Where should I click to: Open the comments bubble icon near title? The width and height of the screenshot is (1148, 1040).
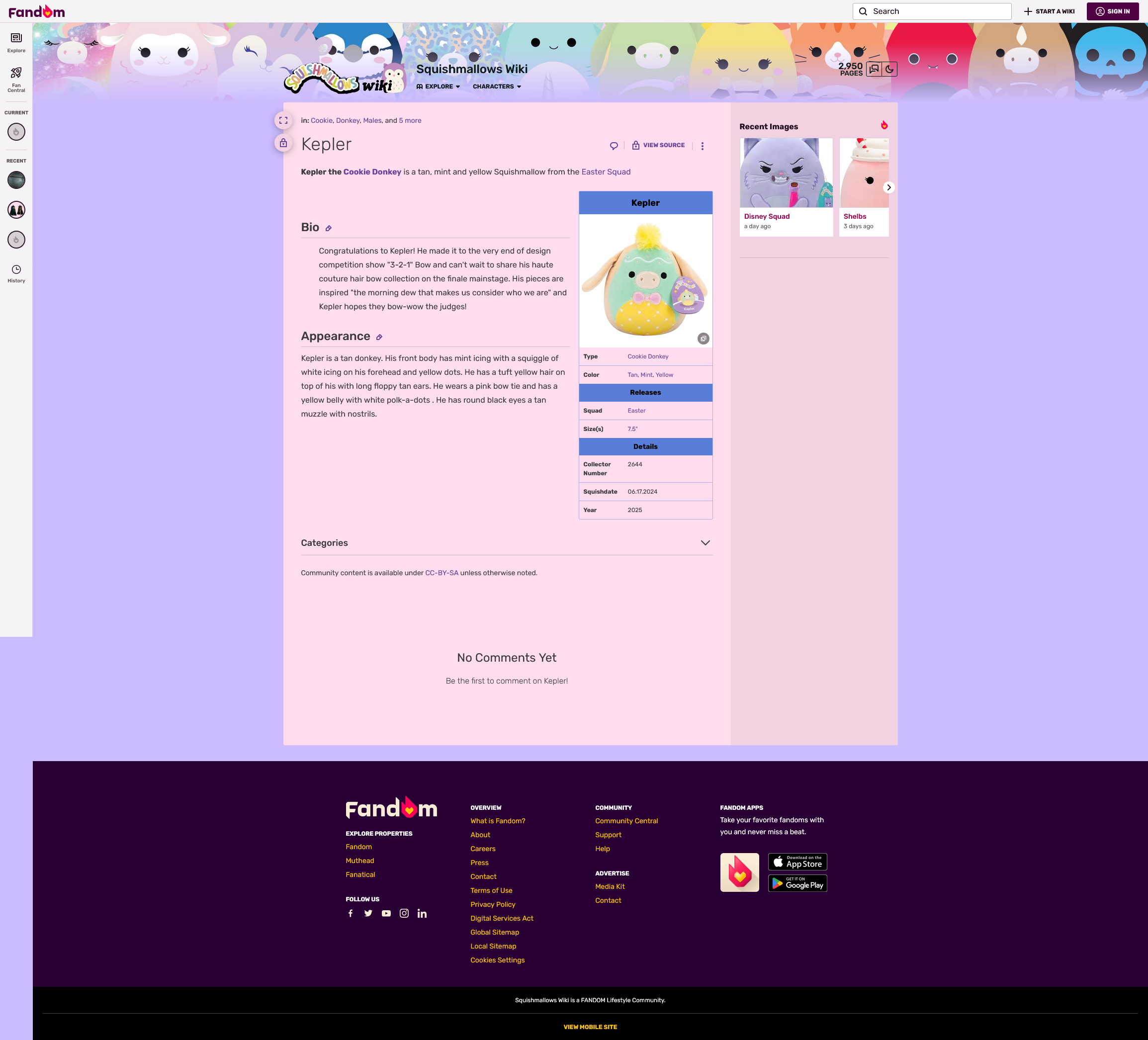point(614,146)
